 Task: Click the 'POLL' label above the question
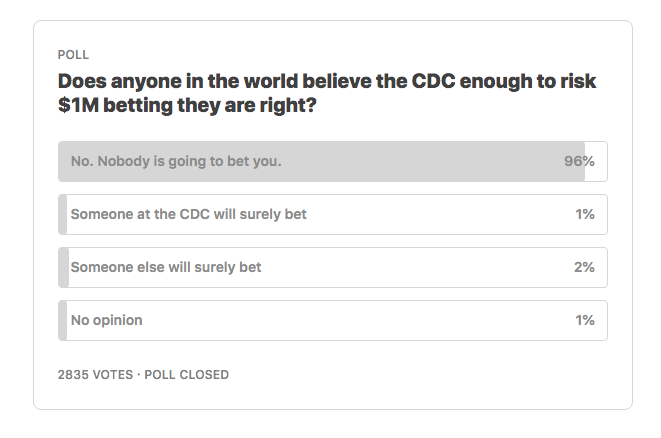tap(73, 55)
